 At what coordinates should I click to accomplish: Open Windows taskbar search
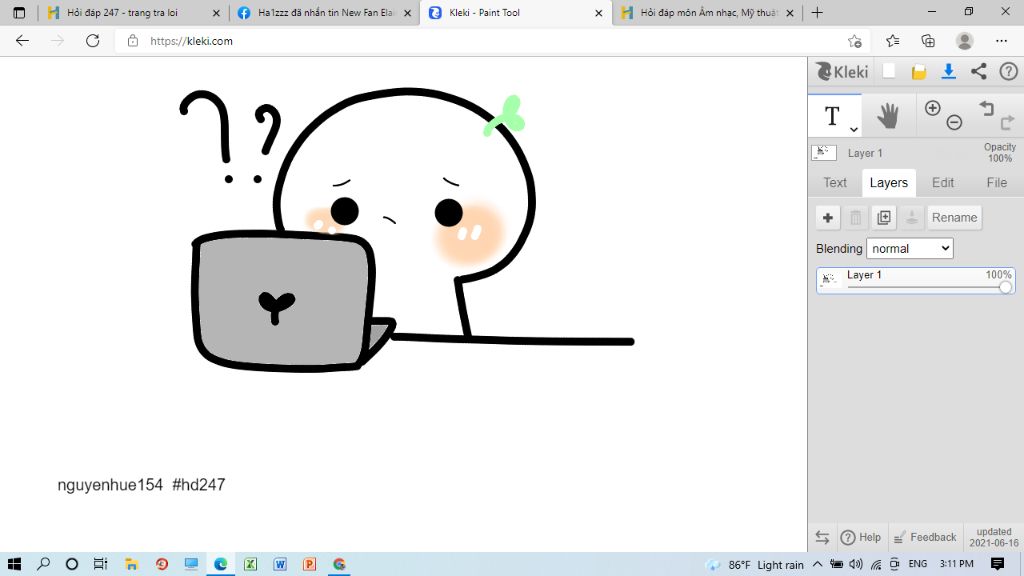pos(44,564)
